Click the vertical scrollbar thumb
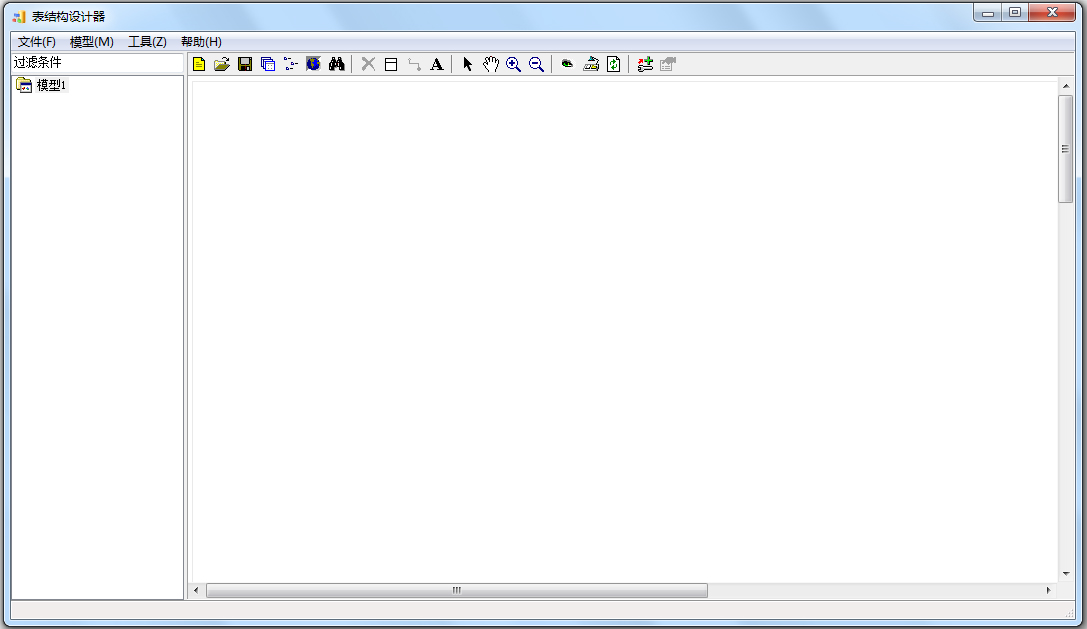The image size is (1087, 629). point(1066,149)
